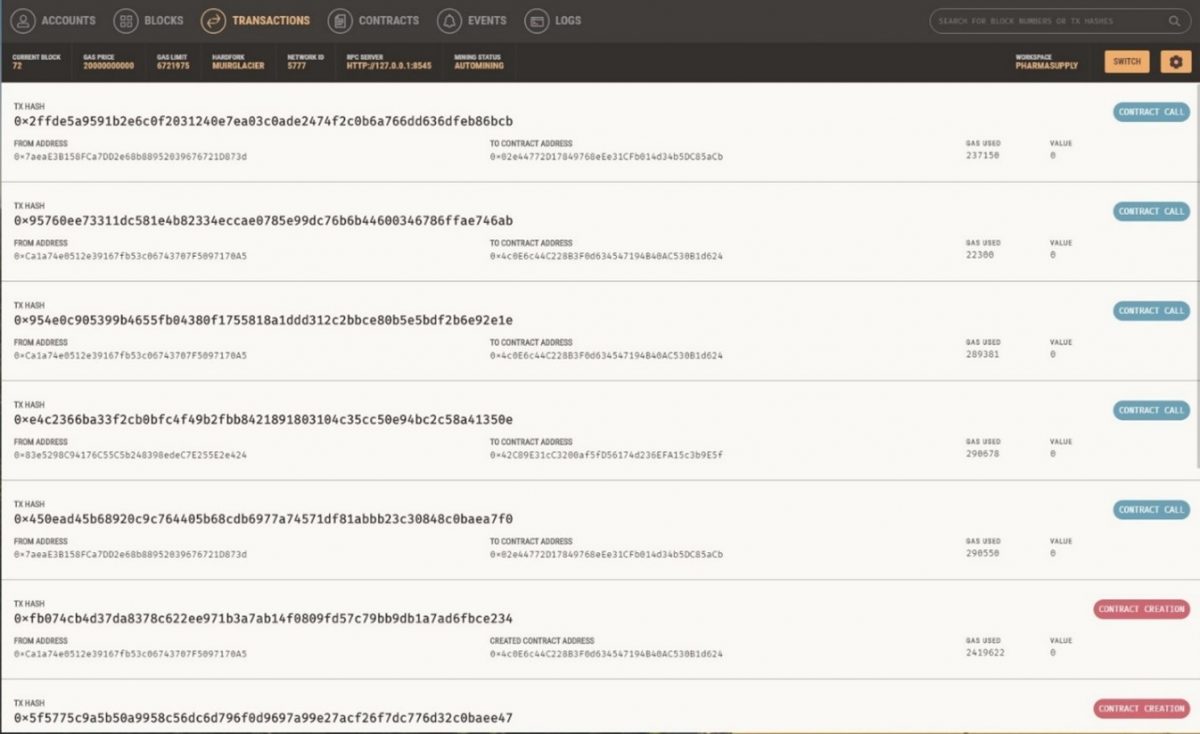Click the search magnifier icon
1200x734 pixels.
(x=1174, y=21)
